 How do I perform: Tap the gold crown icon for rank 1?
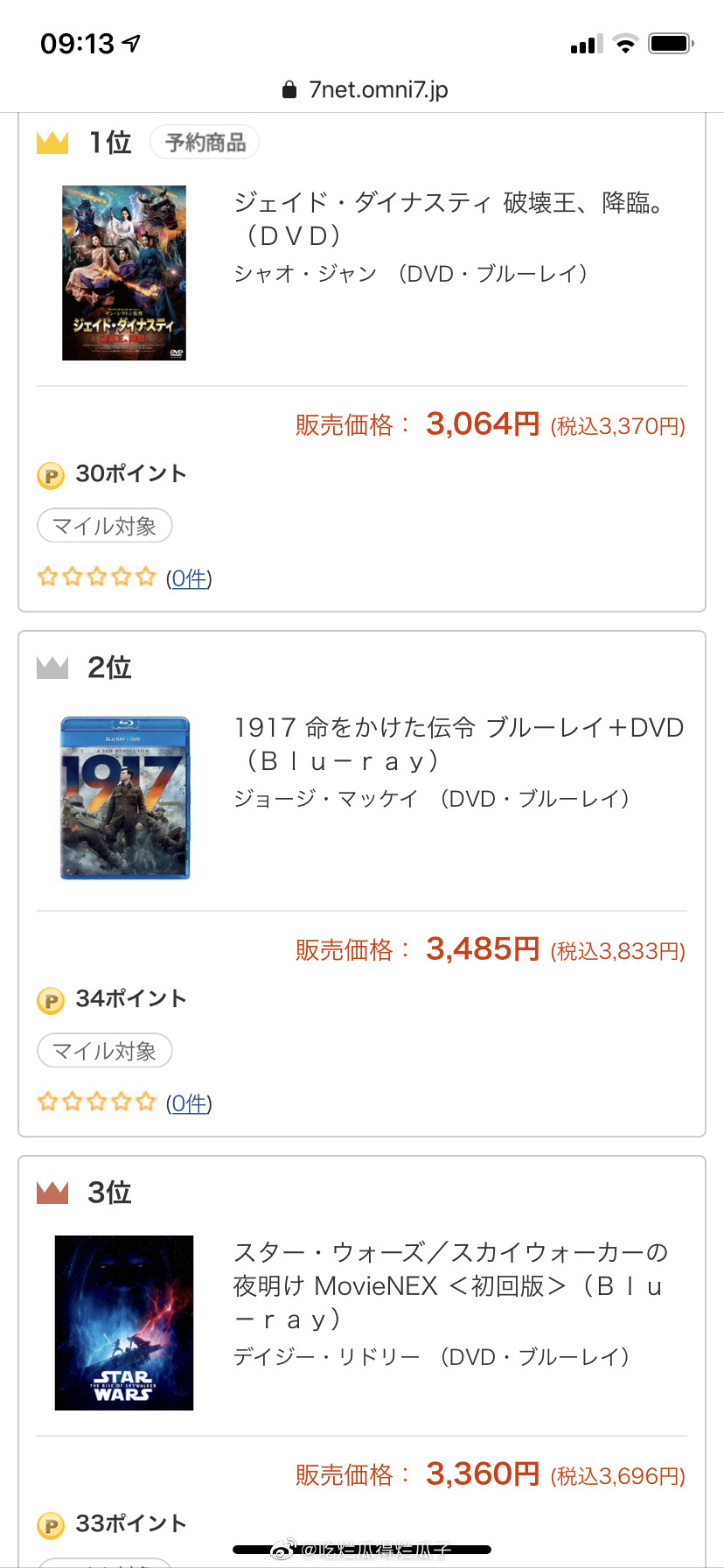click(52, 142)
